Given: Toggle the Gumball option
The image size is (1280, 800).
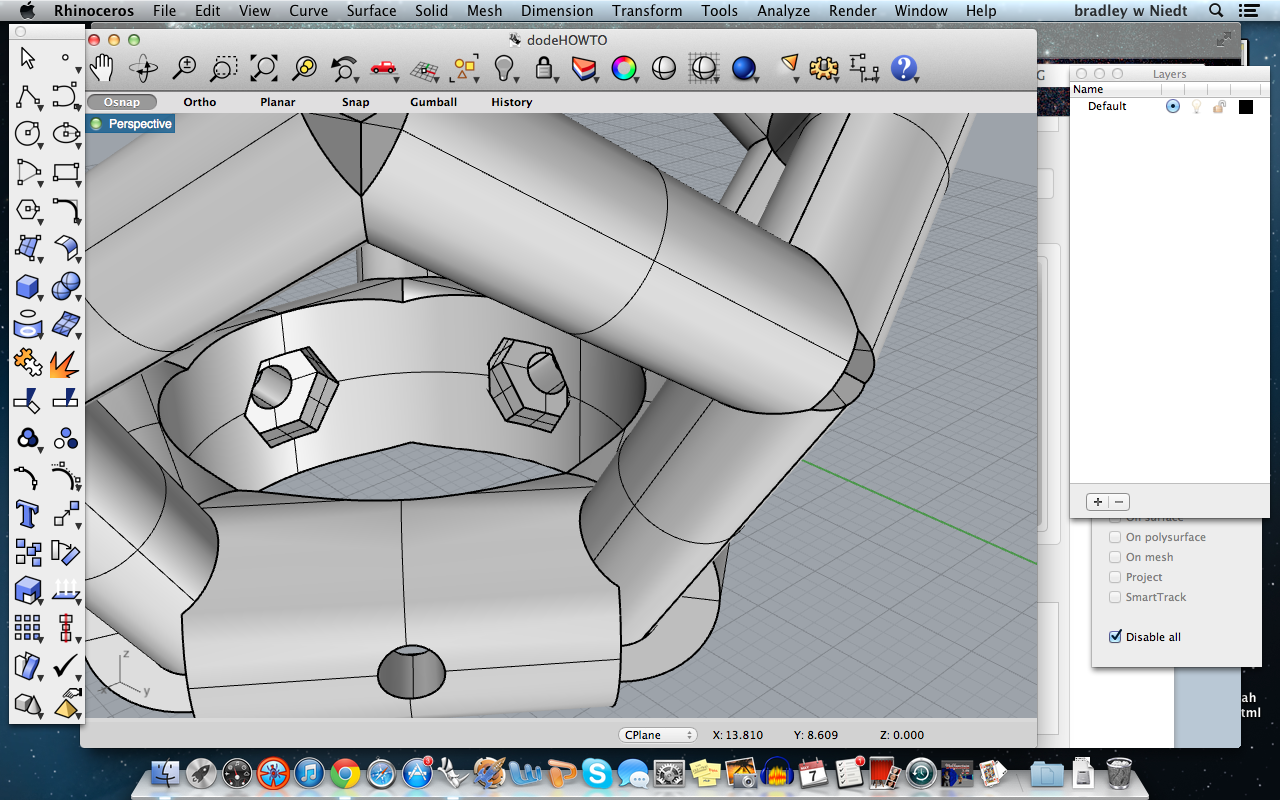Looking at the screenshot, I should 433,102.
